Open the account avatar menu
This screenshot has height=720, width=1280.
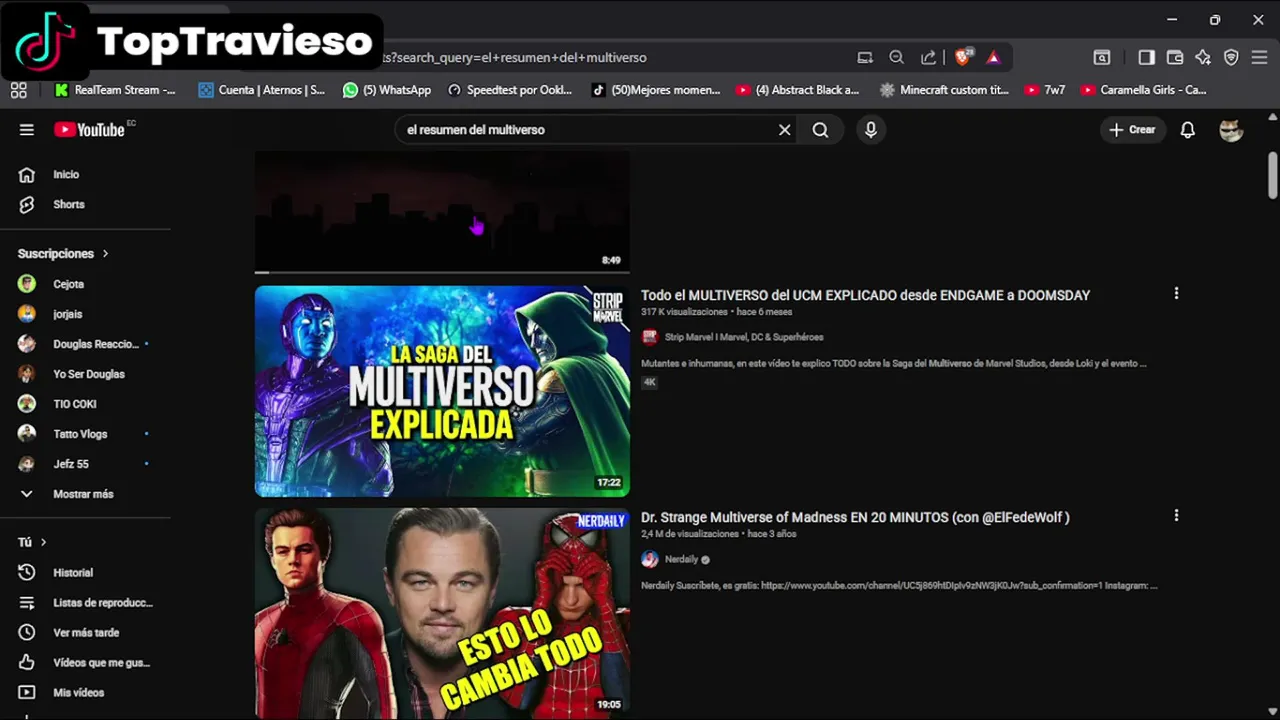coord(1231,130)
